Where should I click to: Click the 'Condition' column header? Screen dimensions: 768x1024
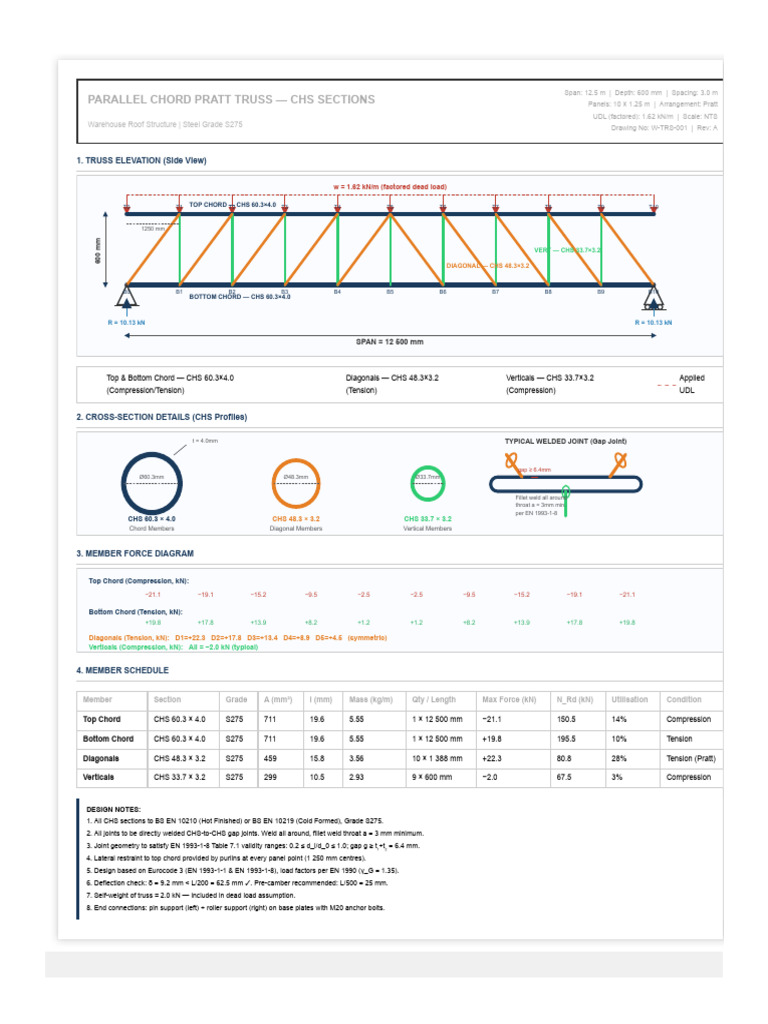point(684,699)
